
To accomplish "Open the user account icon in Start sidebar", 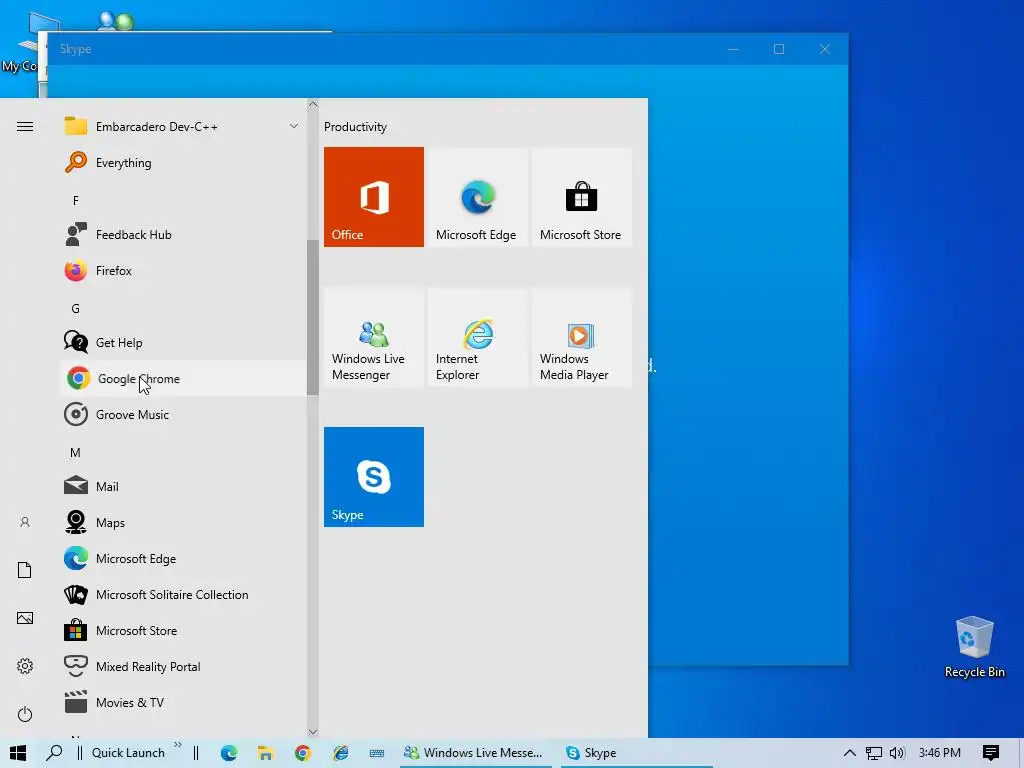I will (x=25, y=522).
